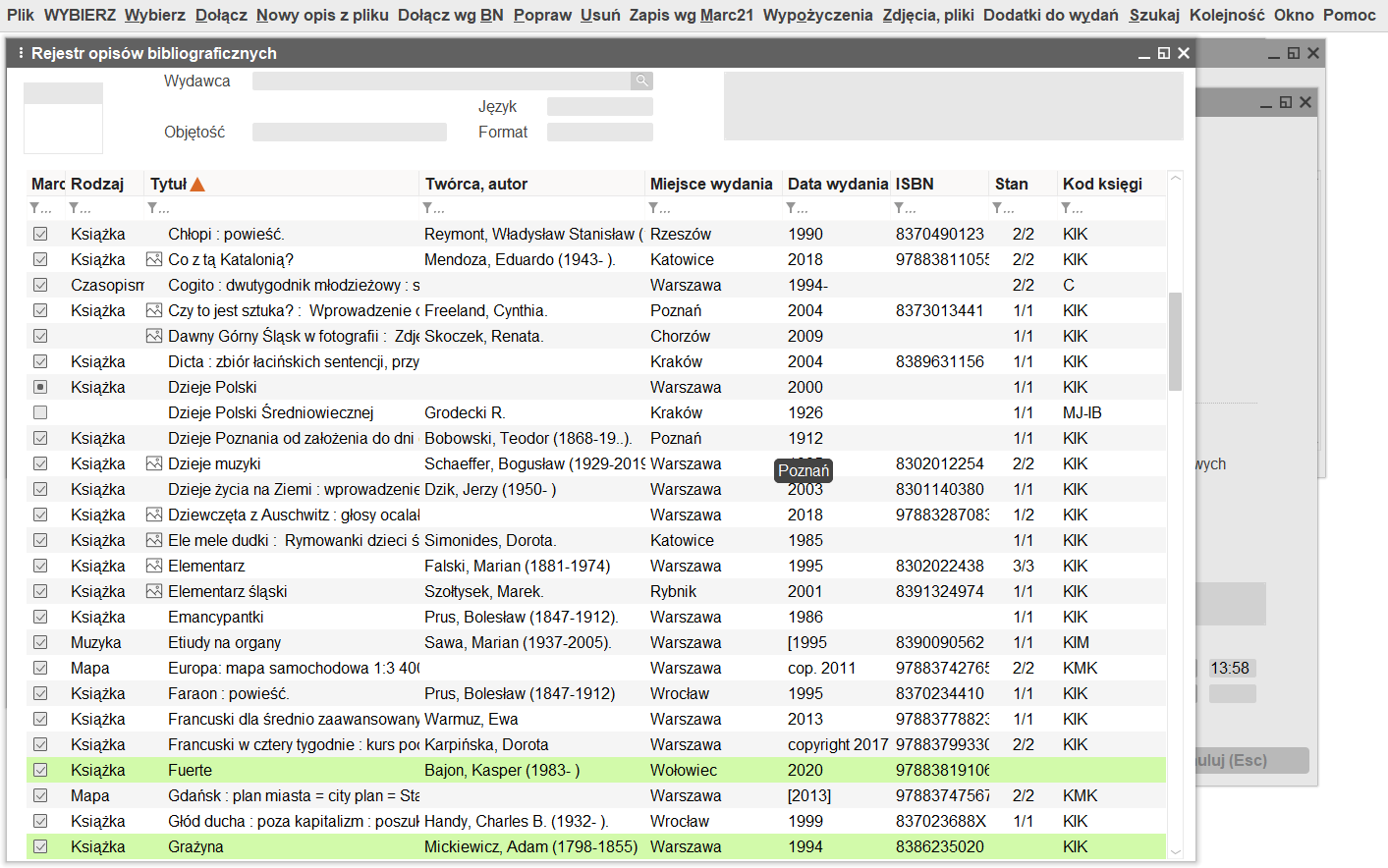Click author cell Handy, Charles B. (1932- ).
1388x868 pixels.
[532, 821]
